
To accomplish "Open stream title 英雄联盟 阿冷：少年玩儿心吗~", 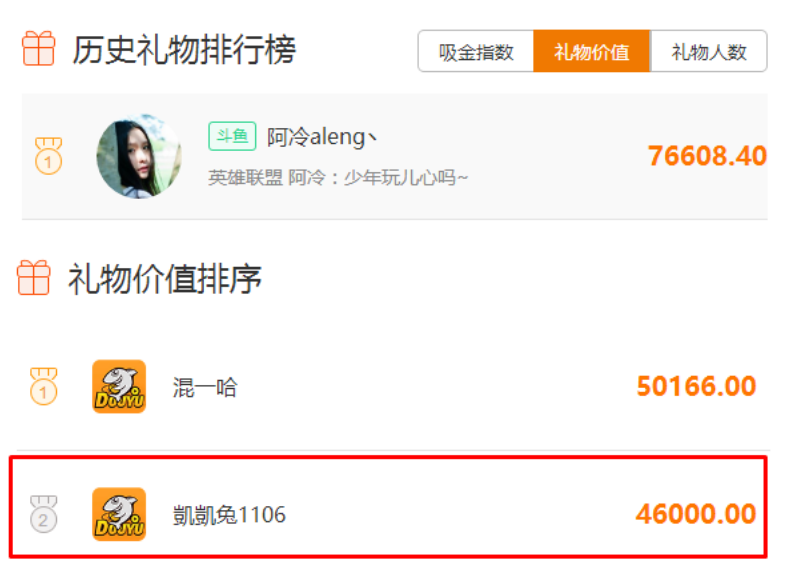I will tap(338, 178).
